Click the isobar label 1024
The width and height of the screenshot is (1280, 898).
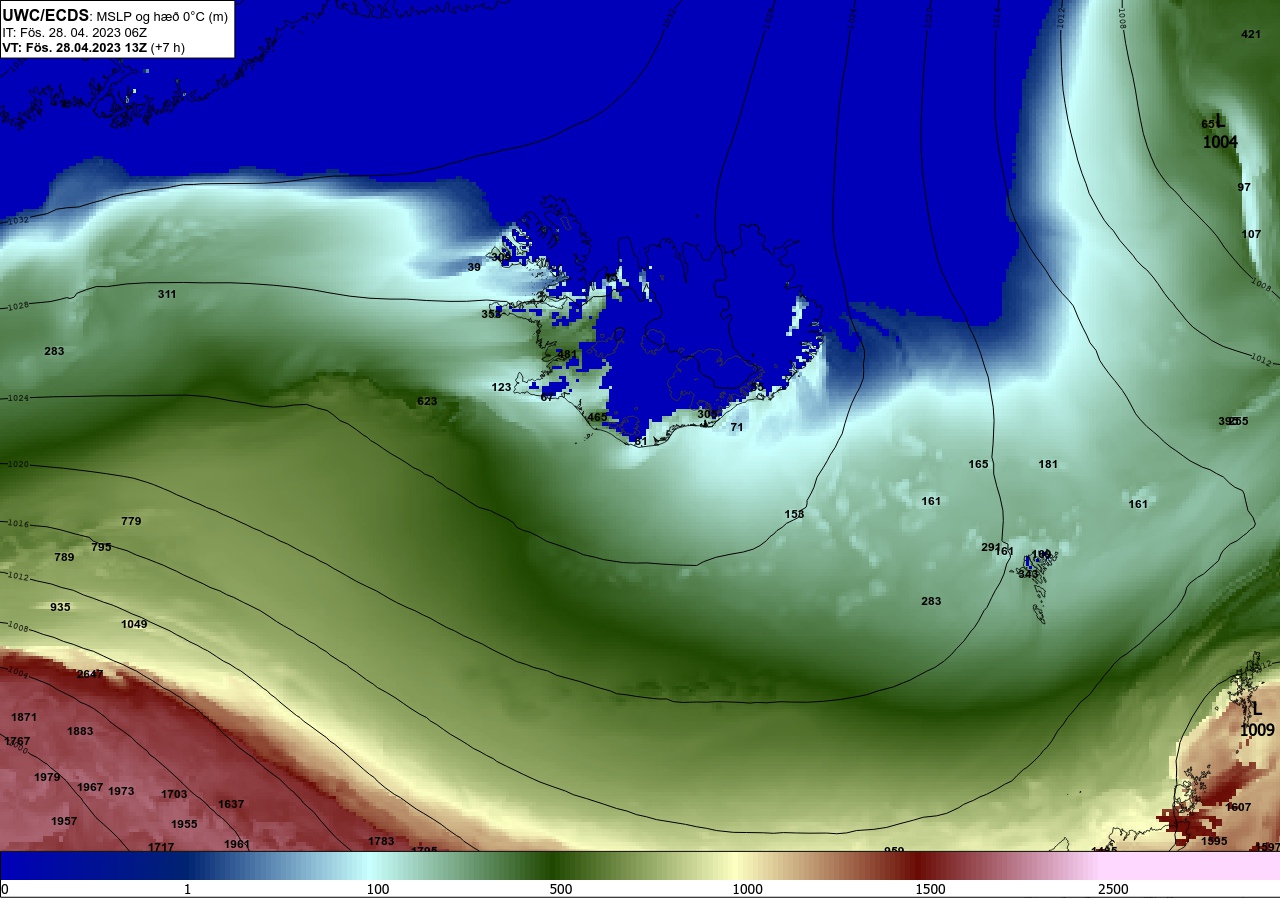point(18,398)
